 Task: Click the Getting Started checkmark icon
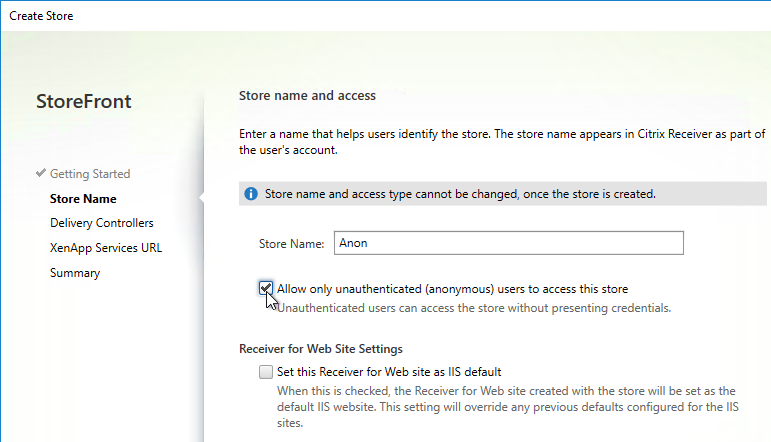point(41,173)
